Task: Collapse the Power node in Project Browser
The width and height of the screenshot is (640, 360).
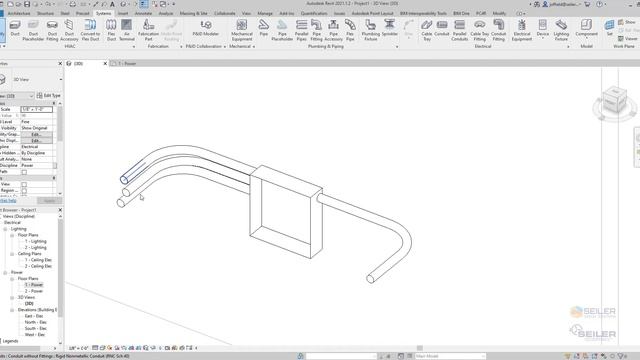Action: [5, 272]
